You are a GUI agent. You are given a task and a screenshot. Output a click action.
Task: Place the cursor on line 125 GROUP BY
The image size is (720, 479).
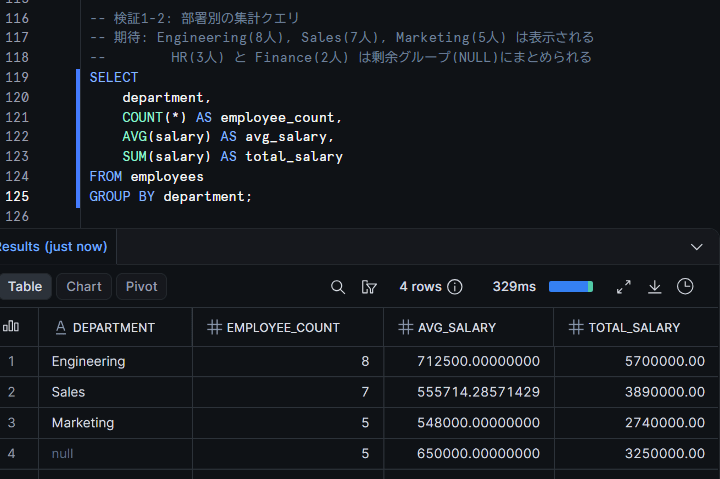(122, 197)
